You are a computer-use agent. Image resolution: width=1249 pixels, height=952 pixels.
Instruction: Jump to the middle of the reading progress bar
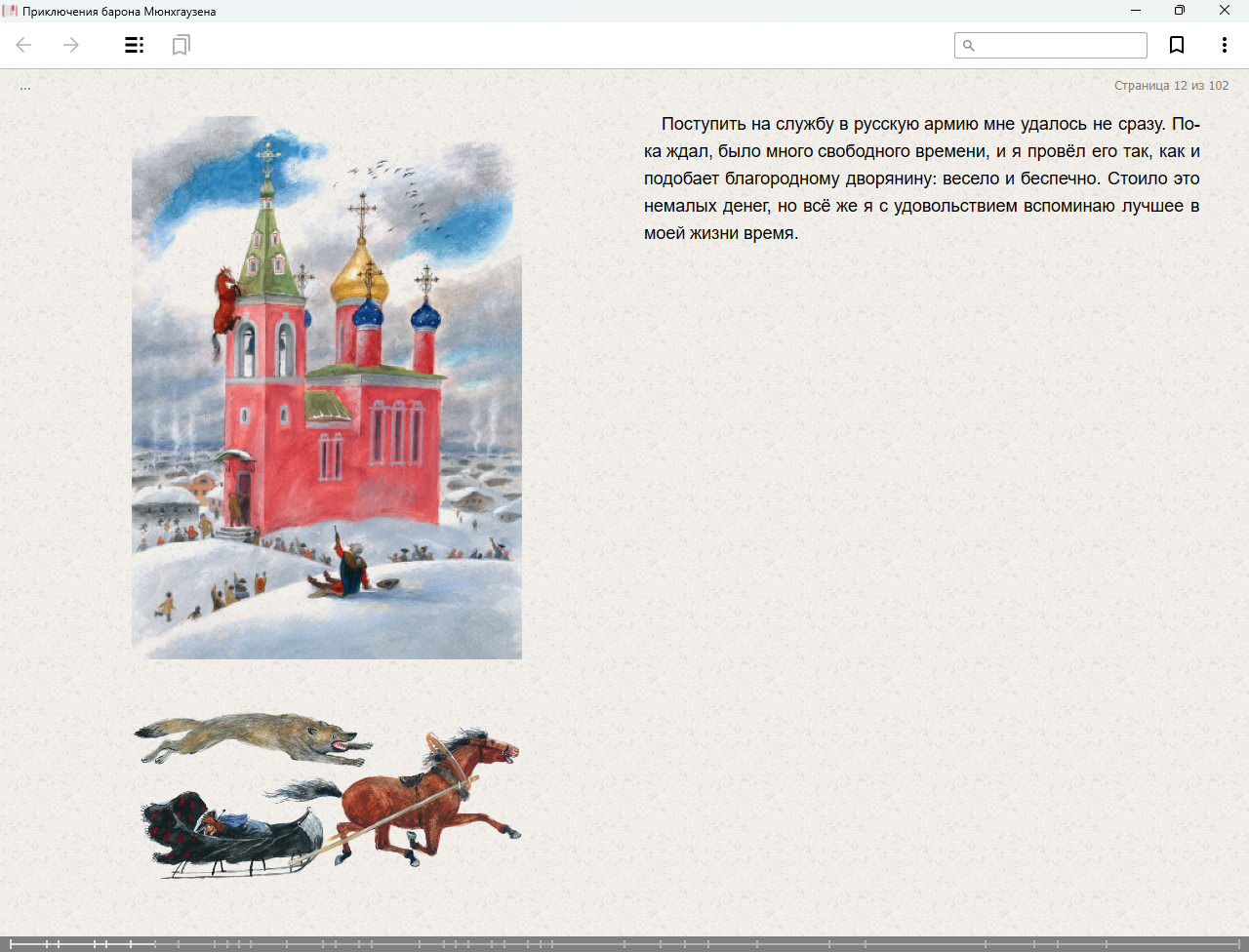tap(624, 944)
